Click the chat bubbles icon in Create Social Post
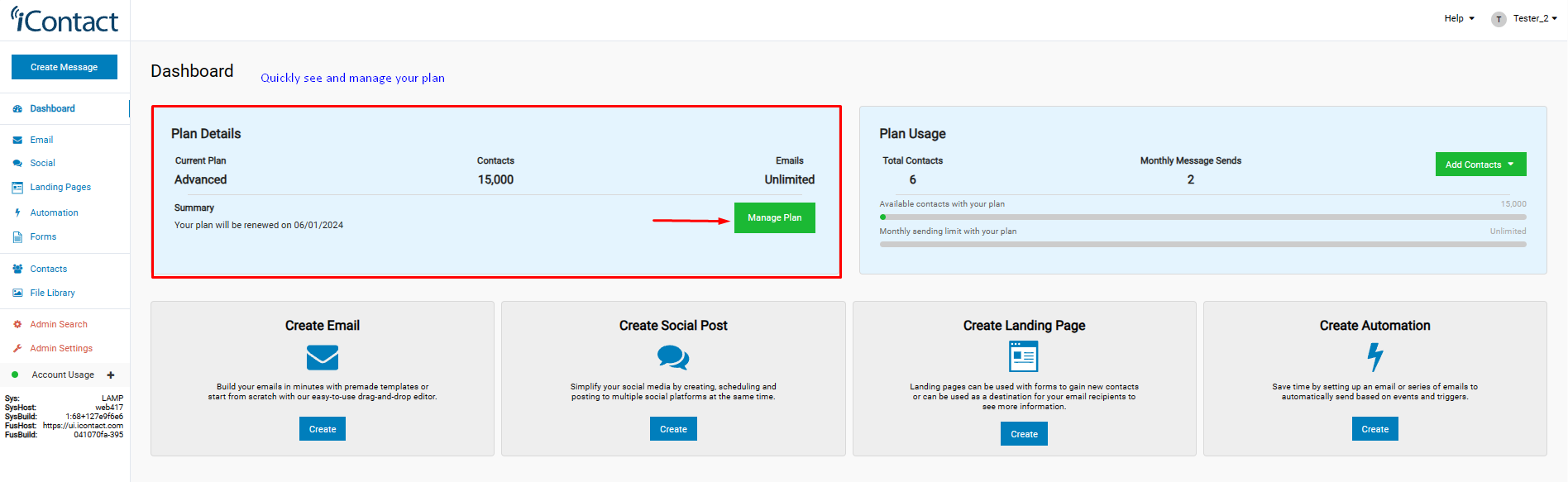The image size is (1568, 482). (x=673, y=357)
